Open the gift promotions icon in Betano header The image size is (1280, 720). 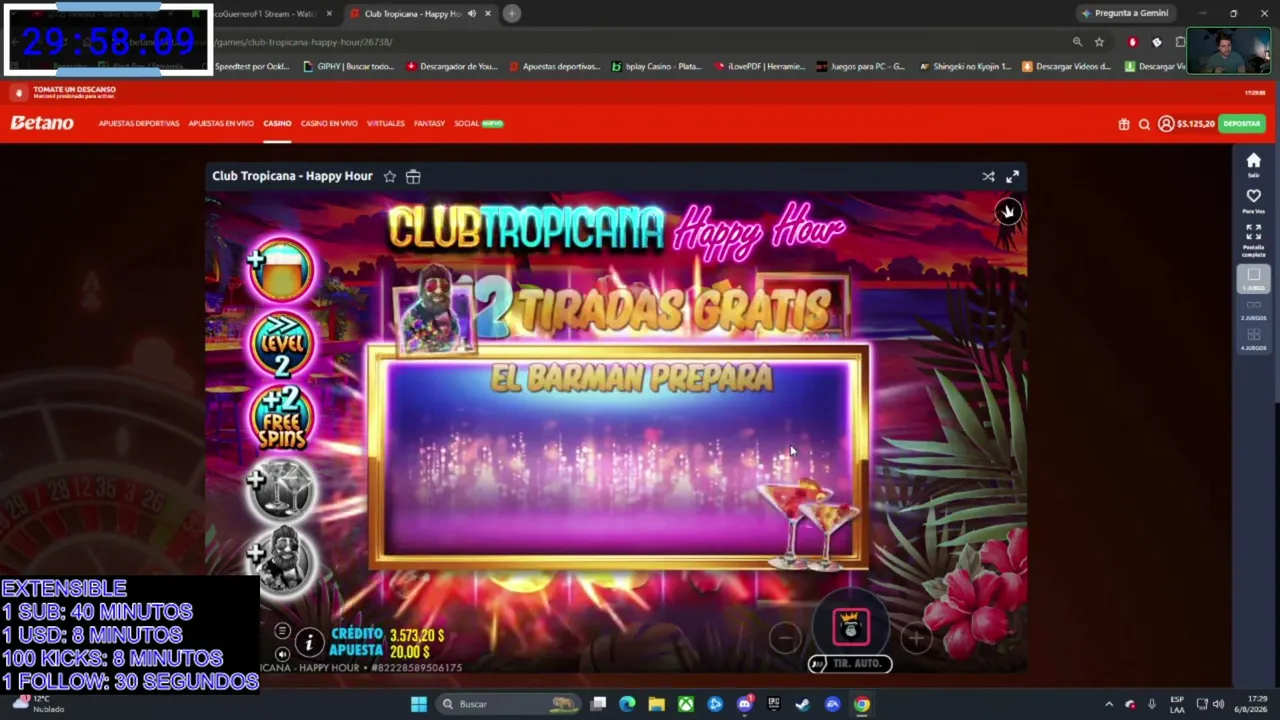click(x=1124, y=124)
